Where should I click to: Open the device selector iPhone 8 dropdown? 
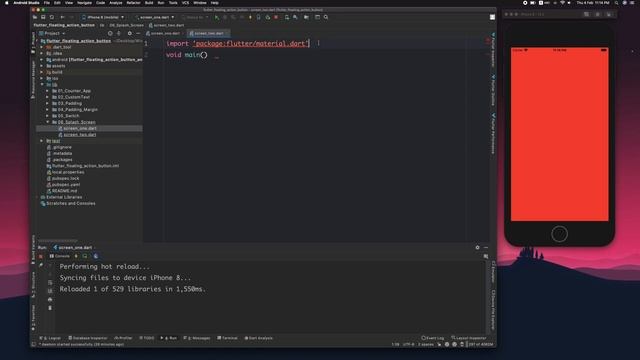point(103,18)
